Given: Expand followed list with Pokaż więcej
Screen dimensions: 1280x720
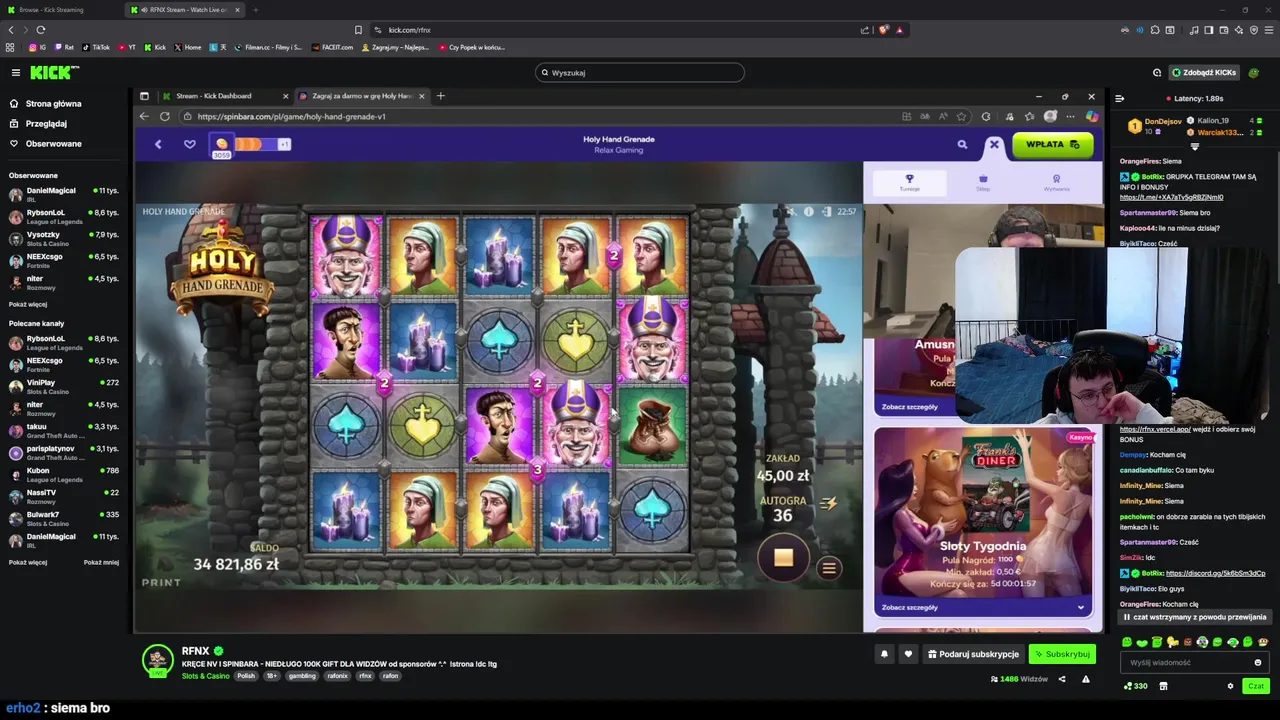Looking at the screenshot, I should click(x=28, y=304).
